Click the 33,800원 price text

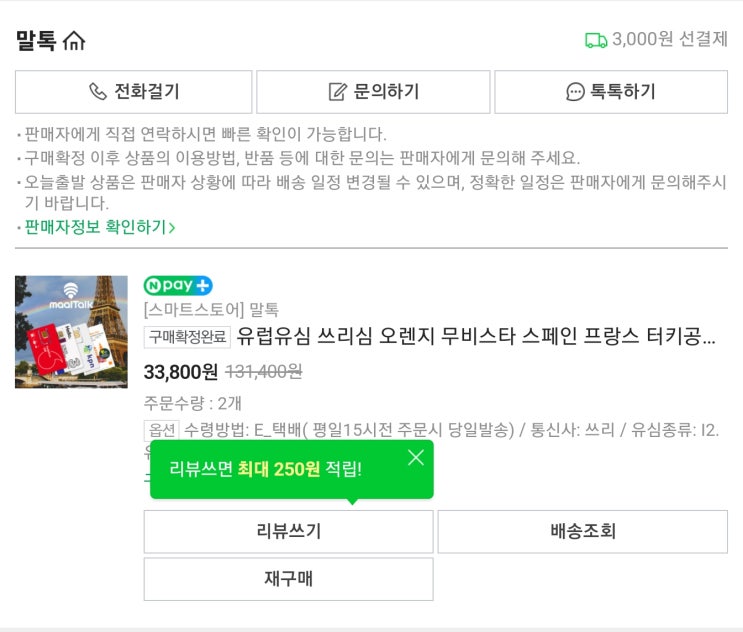181,372
